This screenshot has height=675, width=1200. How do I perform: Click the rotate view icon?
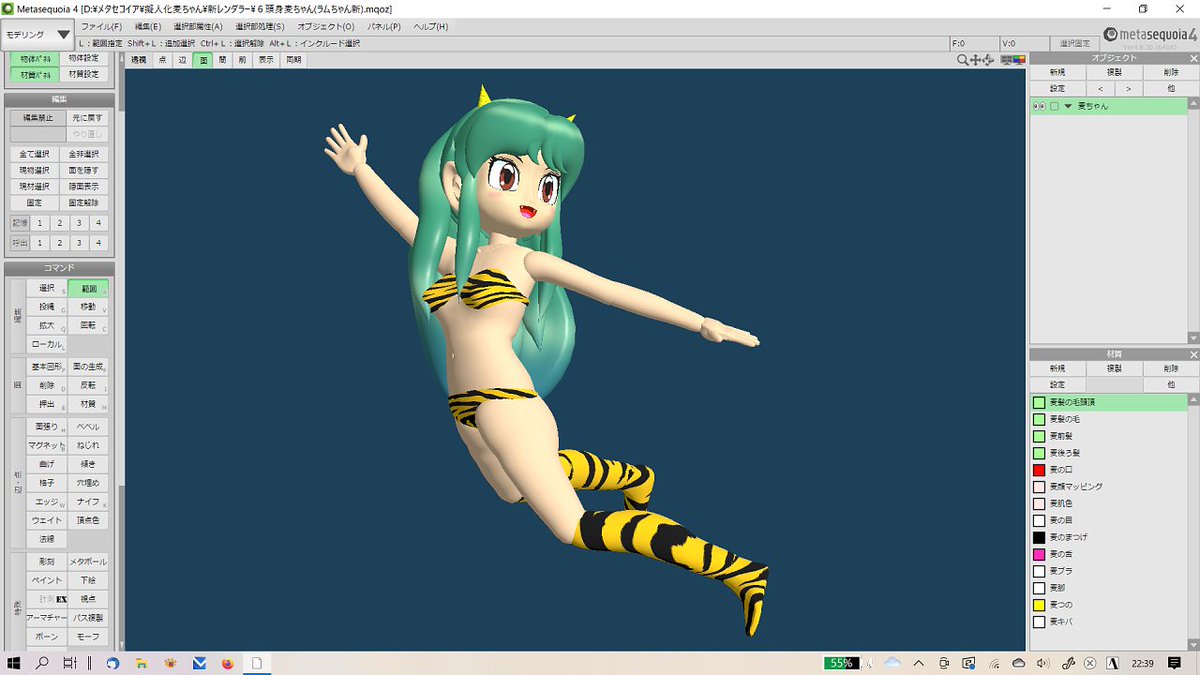coord(989,60)
